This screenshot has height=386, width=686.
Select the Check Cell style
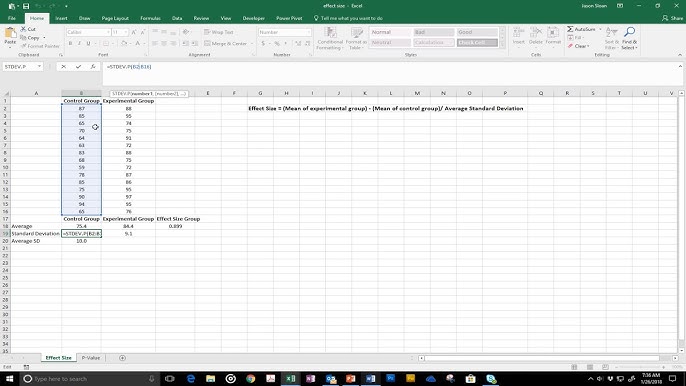coord(477,43)
